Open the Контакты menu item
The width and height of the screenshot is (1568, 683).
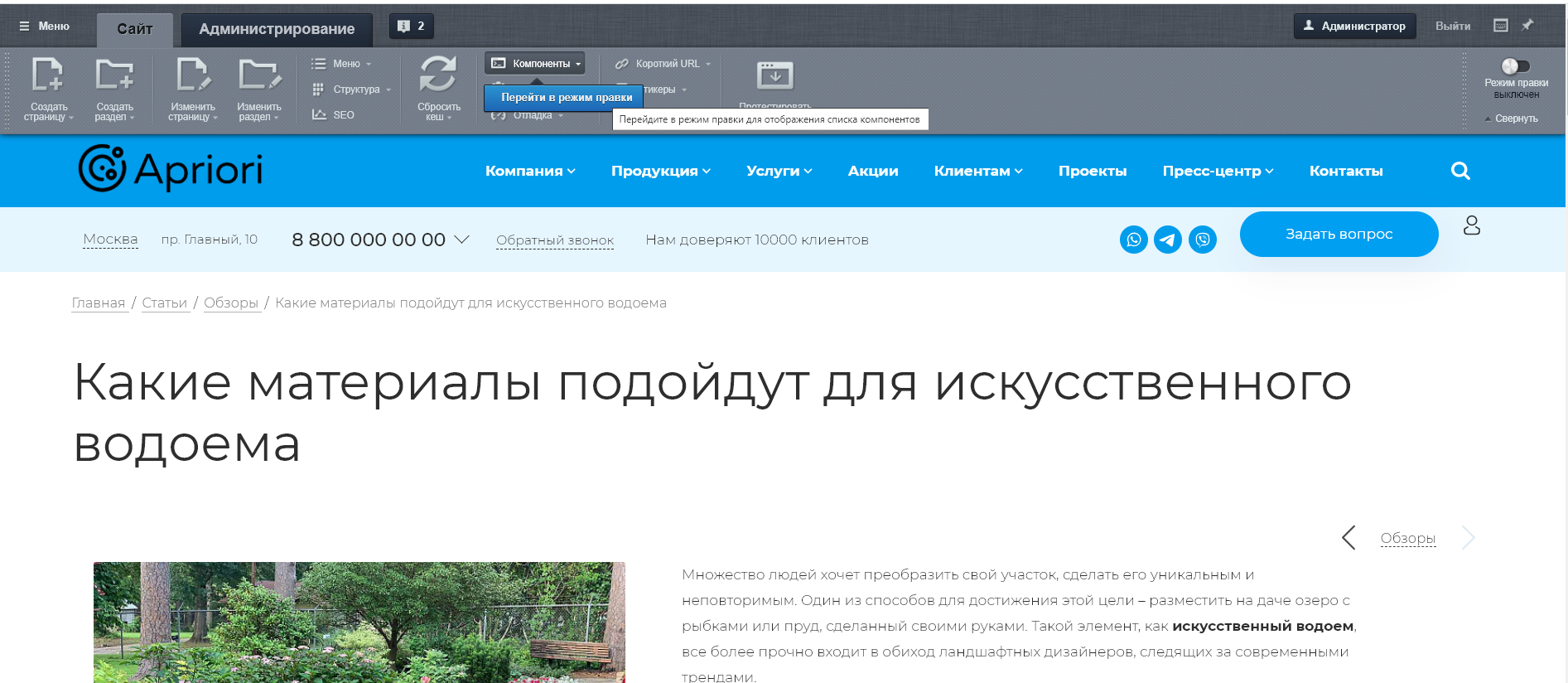pyautogui.click(x=1345, y=171)
